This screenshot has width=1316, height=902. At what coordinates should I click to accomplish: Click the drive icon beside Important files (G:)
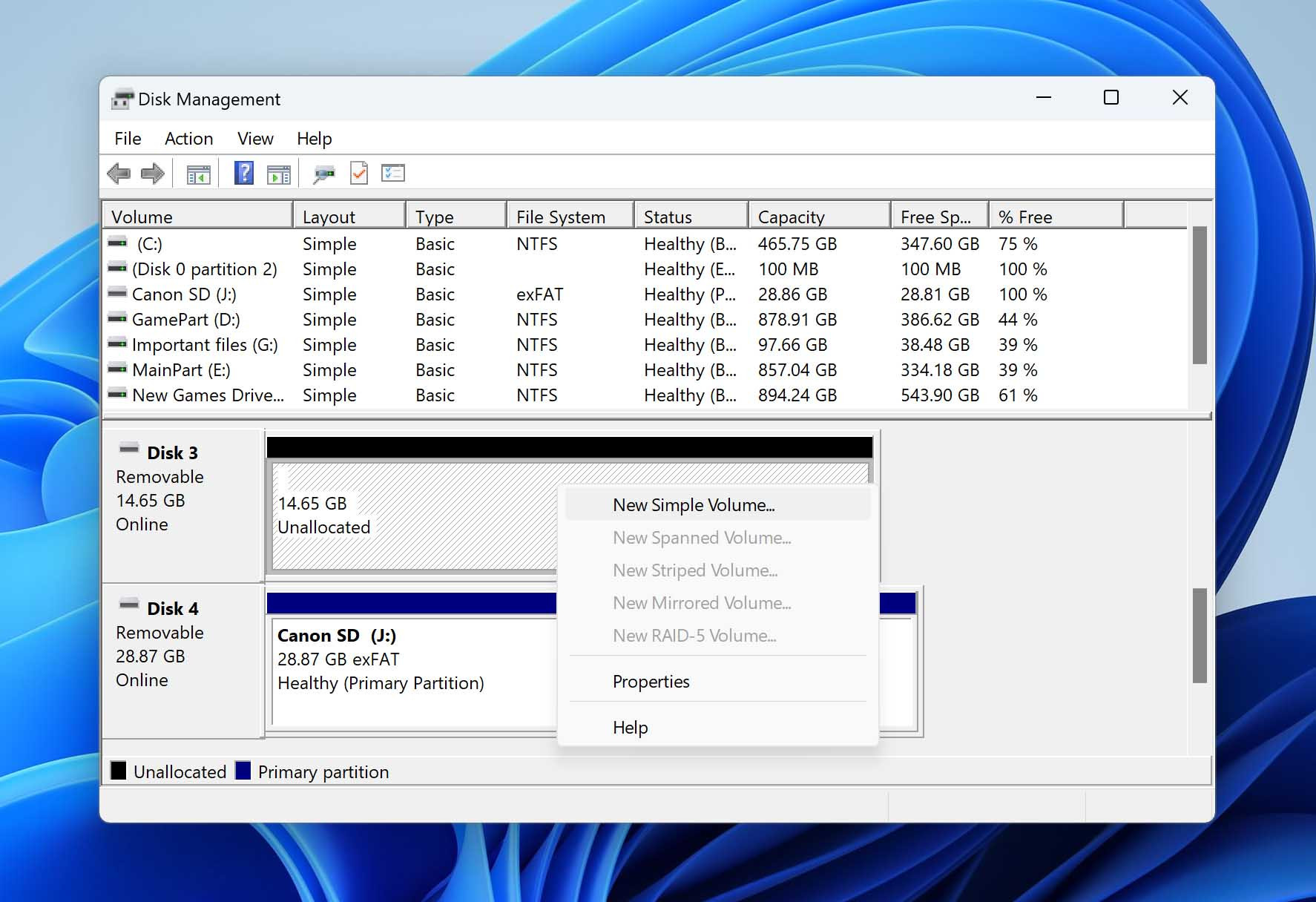[x=117, y=343]
